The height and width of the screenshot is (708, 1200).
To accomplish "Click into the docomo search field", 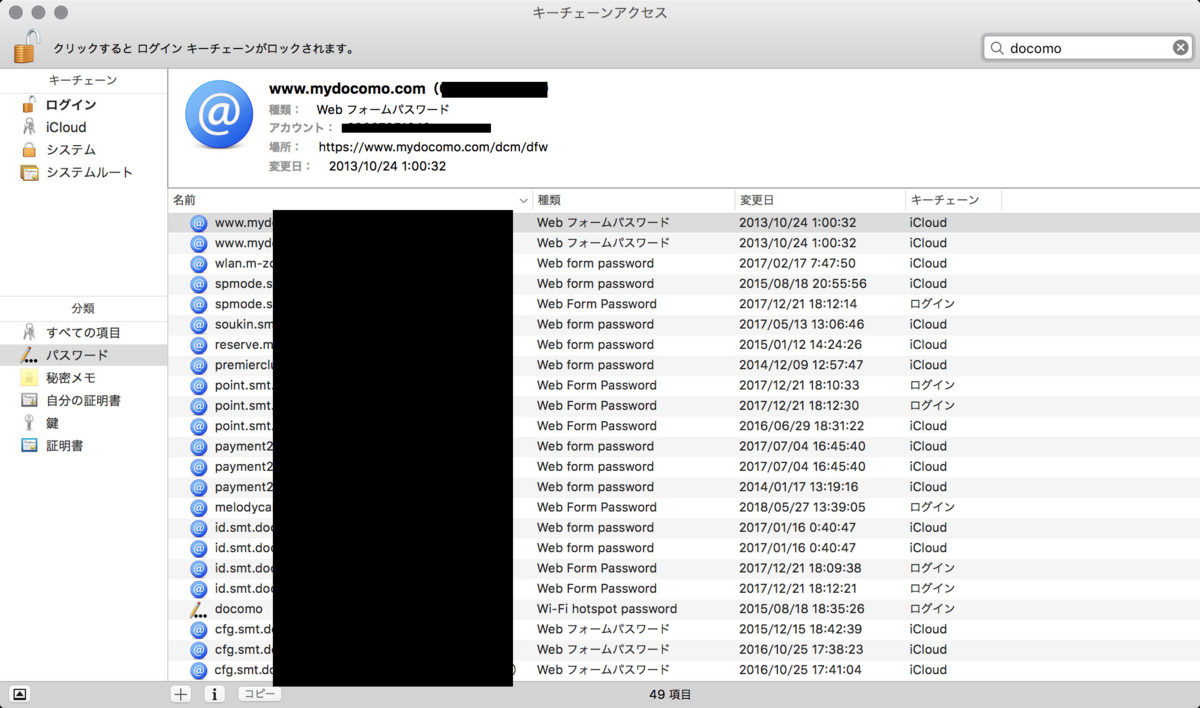I will coord(1089,47).
